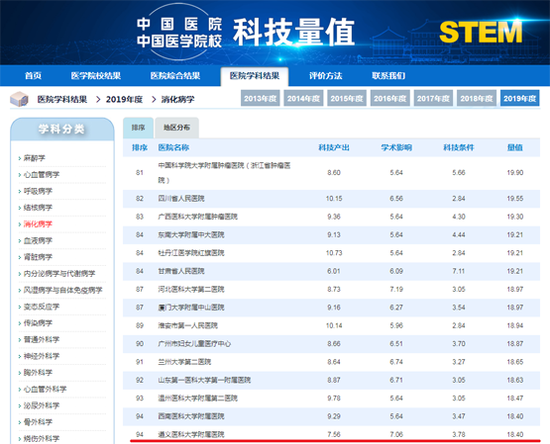Click the 科技条件 column header

tap(458, 148)
